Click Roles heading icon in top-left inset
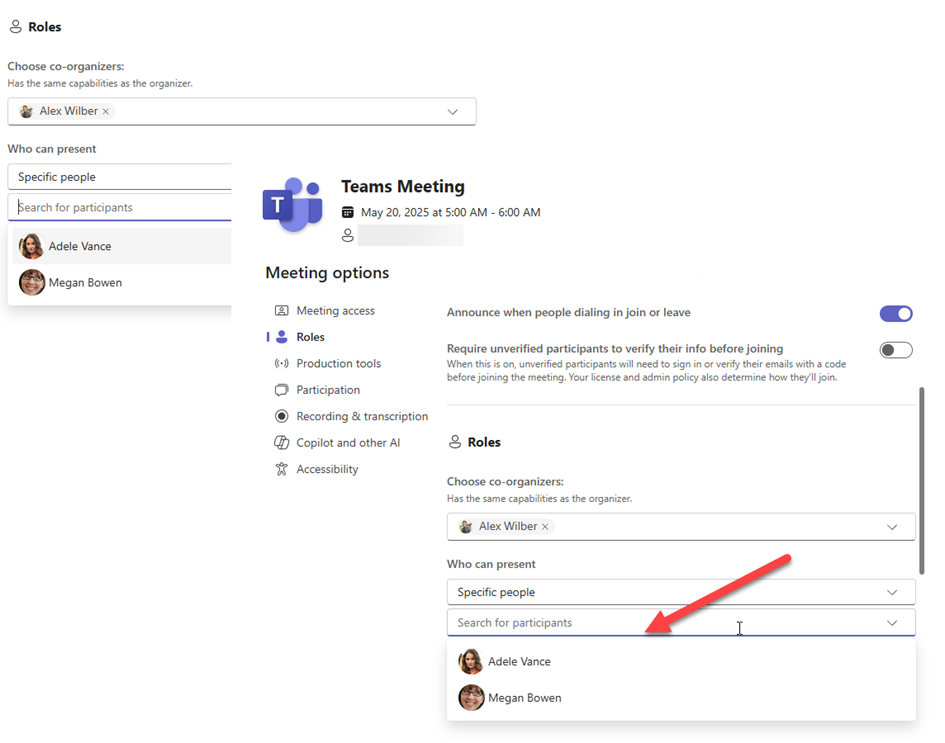The image size is (945, 743). (x=16, y=27)
